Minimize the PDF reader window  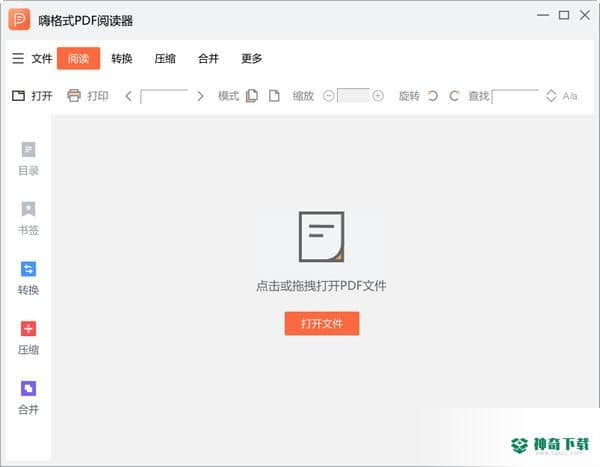pos(543,15)
